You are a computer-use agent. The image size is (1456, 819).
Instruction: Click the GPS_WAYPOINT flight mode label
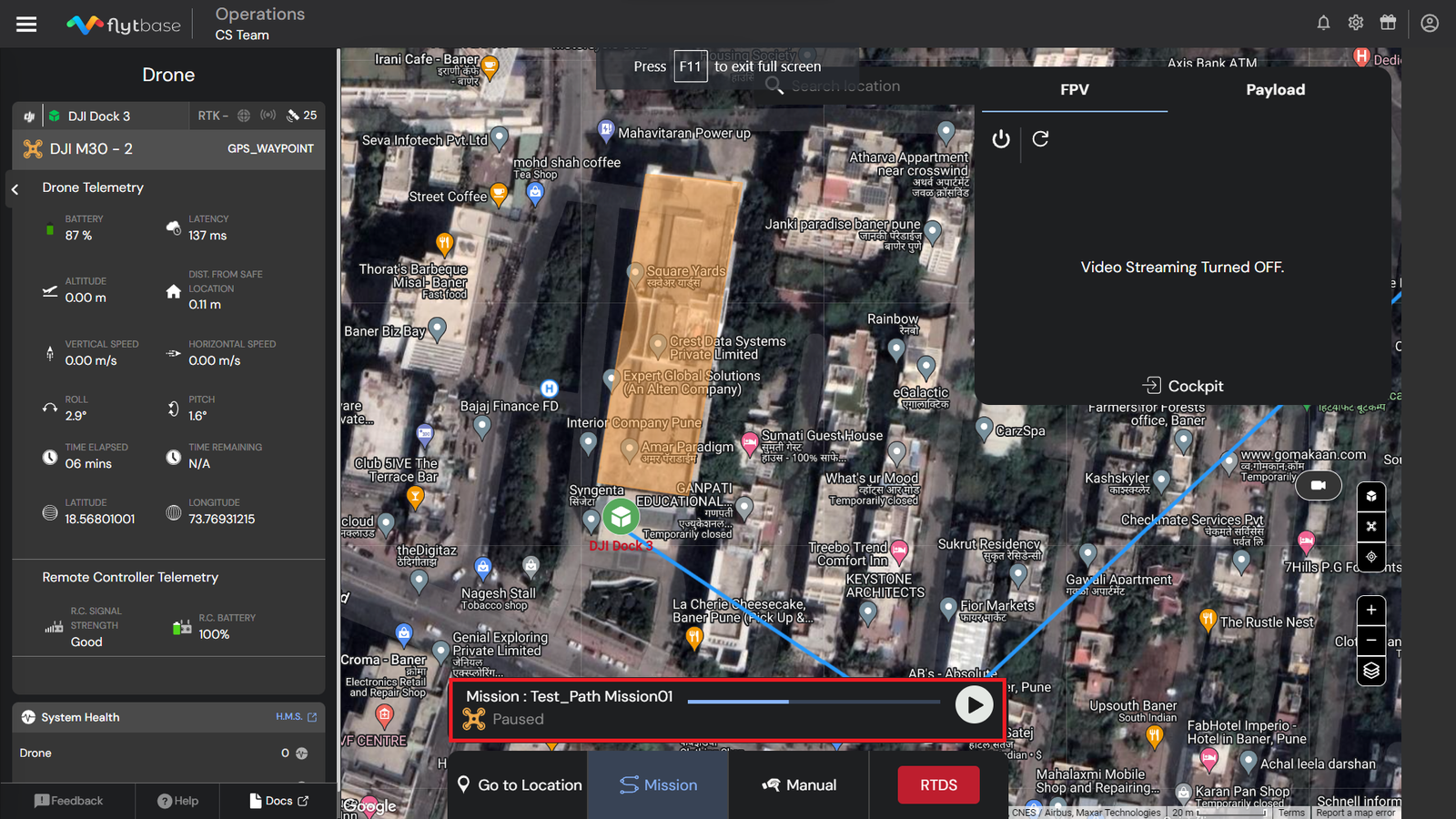[x=270, y=149]
